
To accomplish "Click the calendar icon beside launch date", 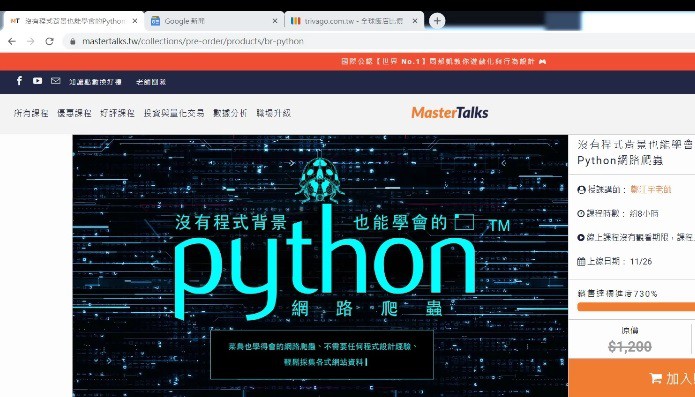I will click(x=581, y=261).
